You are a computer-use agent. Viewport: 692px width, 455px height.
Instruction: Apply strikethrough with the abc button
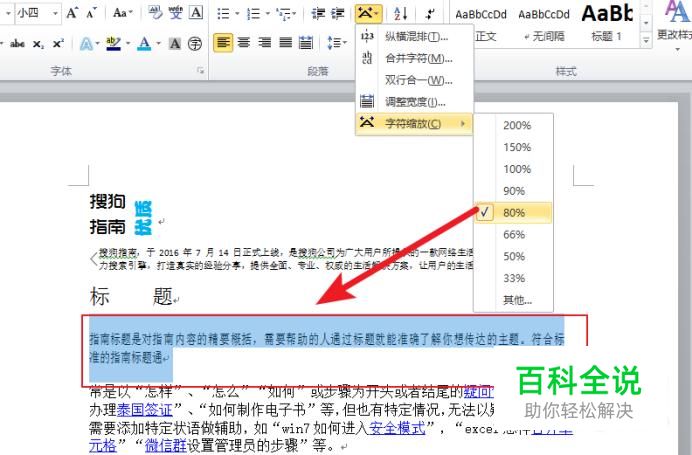click(x=17, y=43)
